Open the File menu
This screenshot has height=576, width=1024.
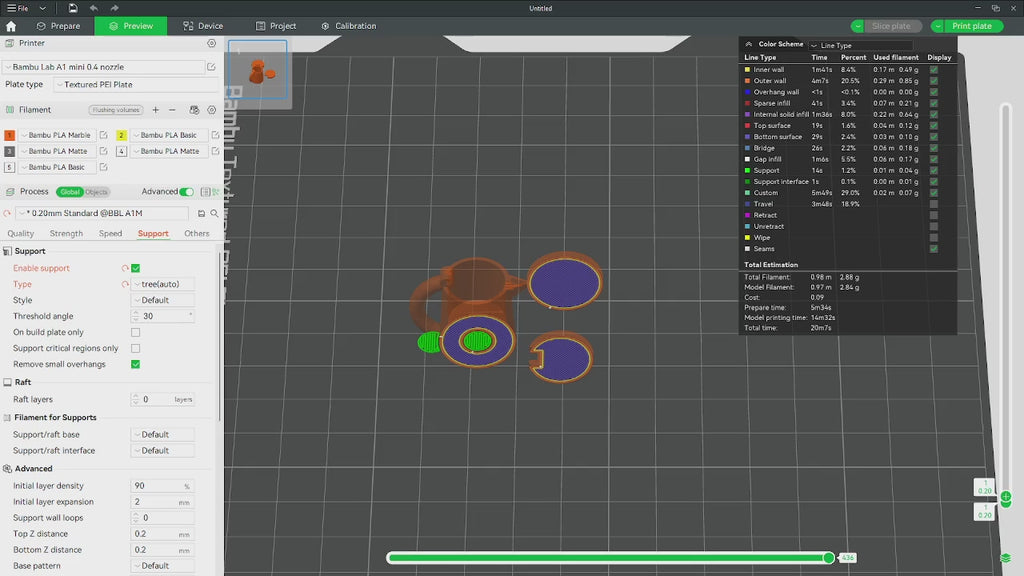(x=18, y=8)
